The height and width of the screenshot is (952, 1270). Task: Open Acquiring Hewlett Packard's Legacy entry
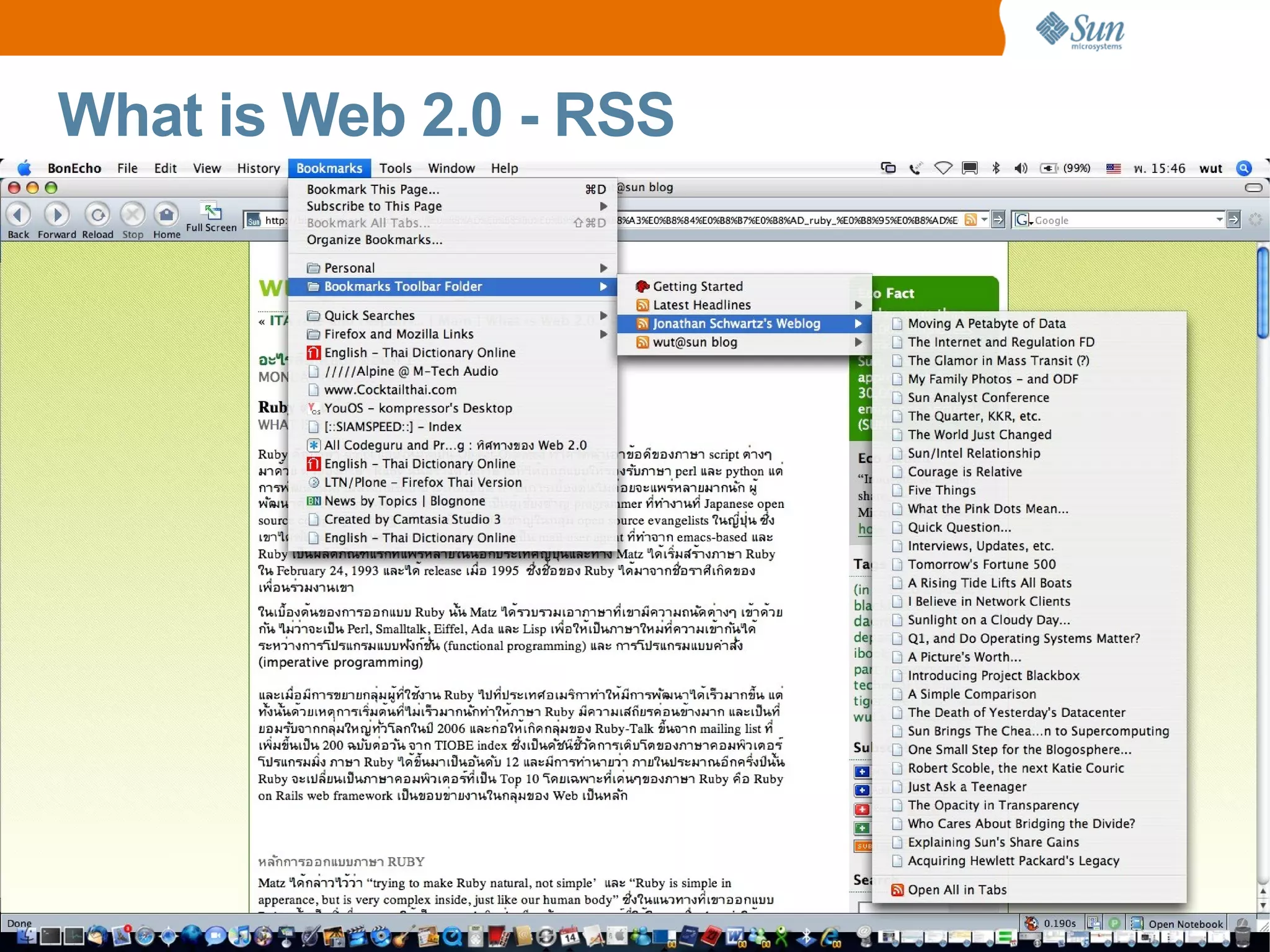(1029, 861)
